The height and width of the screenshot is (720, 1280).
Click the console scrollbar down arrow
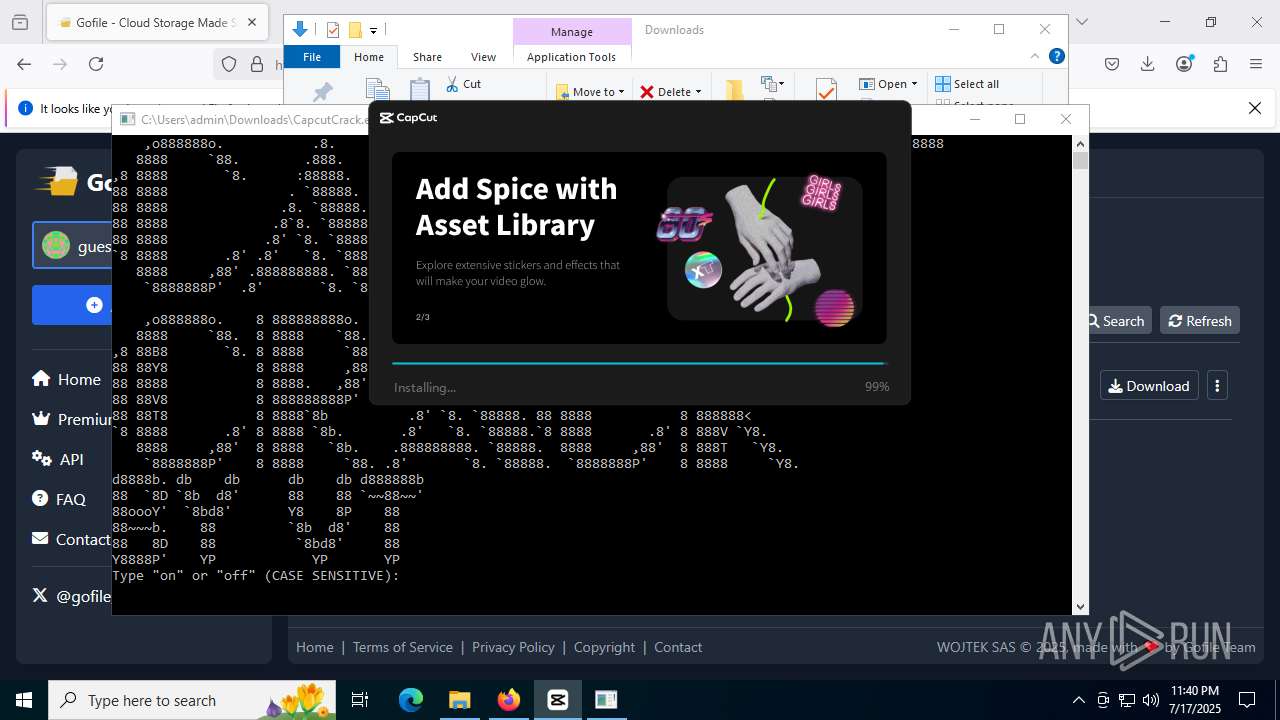click(1080, 606)
